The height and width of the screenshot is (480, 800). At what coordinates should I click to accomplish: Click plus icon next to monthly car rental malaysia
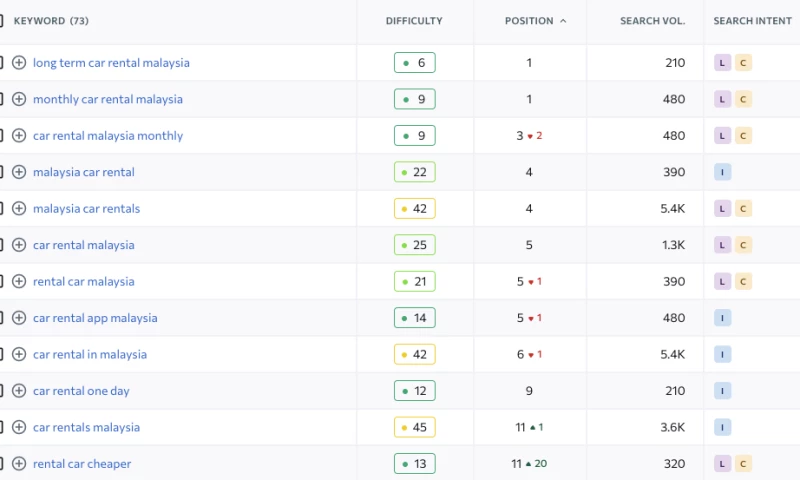coord(19,99)
